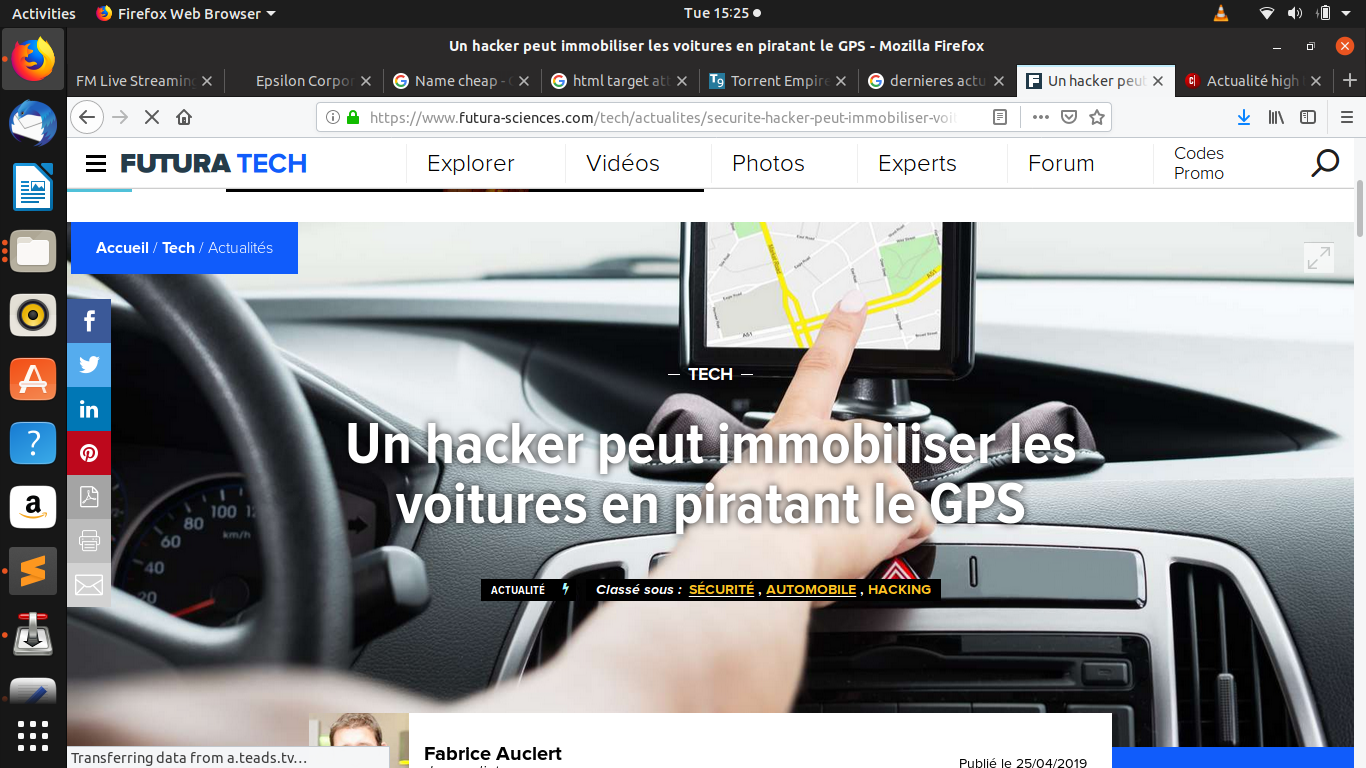Open the clock calendar Tue 15:25
The width and height of the screenshot is (1366, 768).
click(717, 13)
